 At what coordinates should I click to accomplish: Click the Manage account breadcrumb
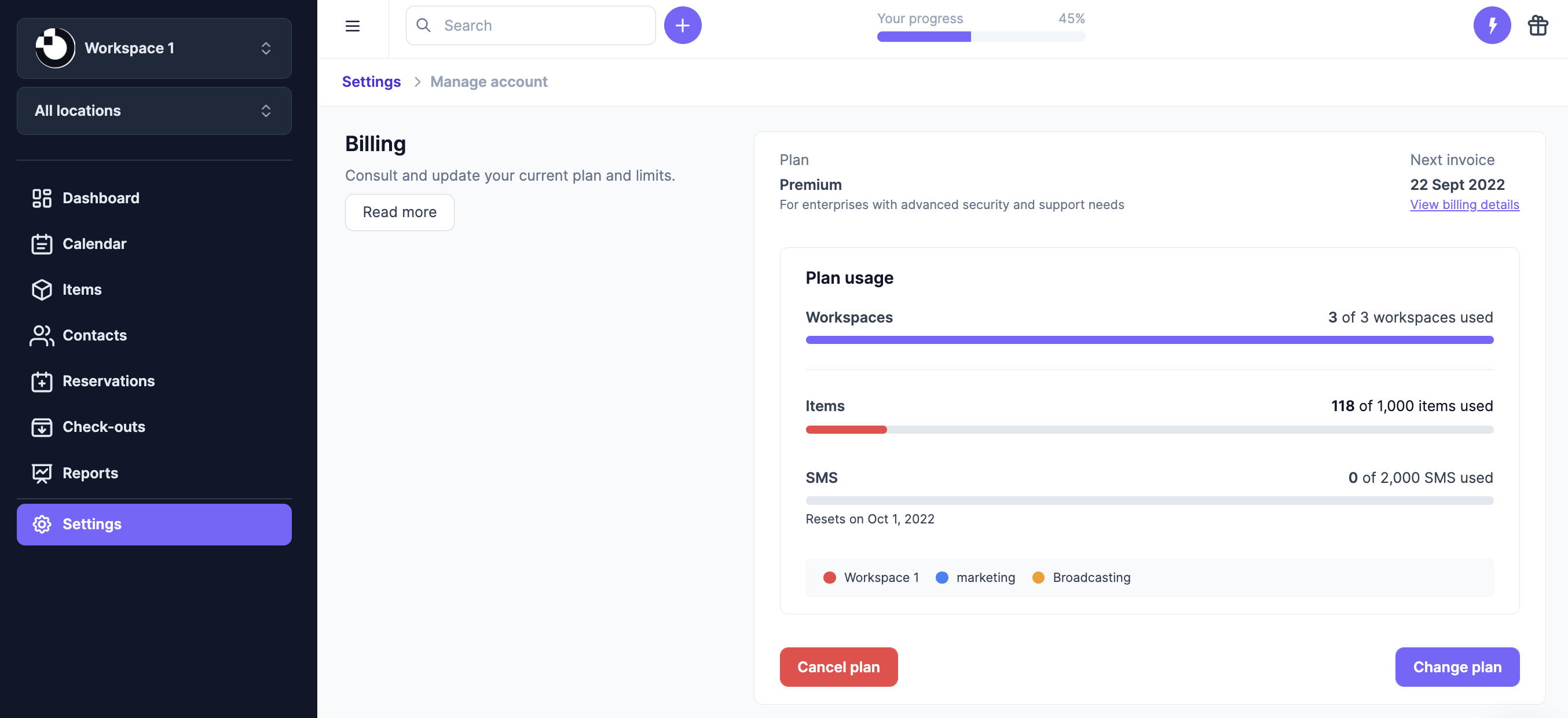(x=489, y=82)
